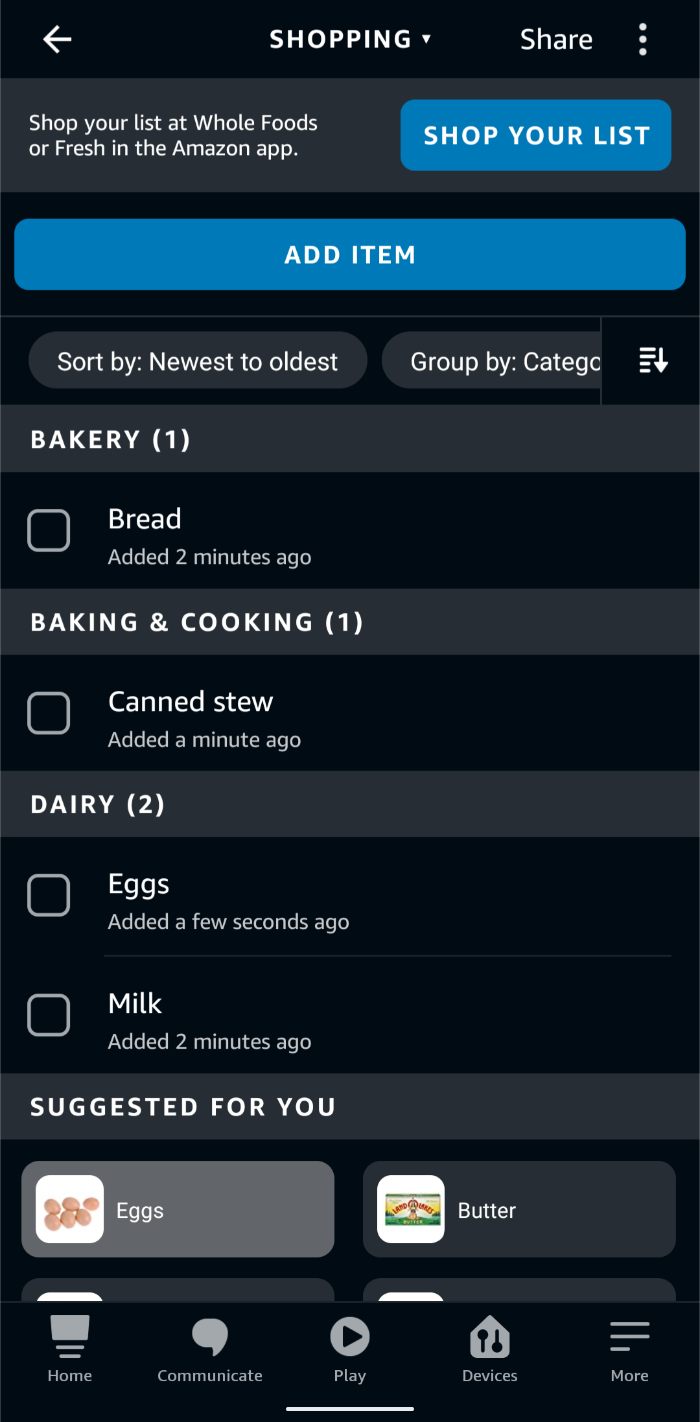Add suggested Eggs item
Screen dimensions: 700x1422
[178, 1210]
